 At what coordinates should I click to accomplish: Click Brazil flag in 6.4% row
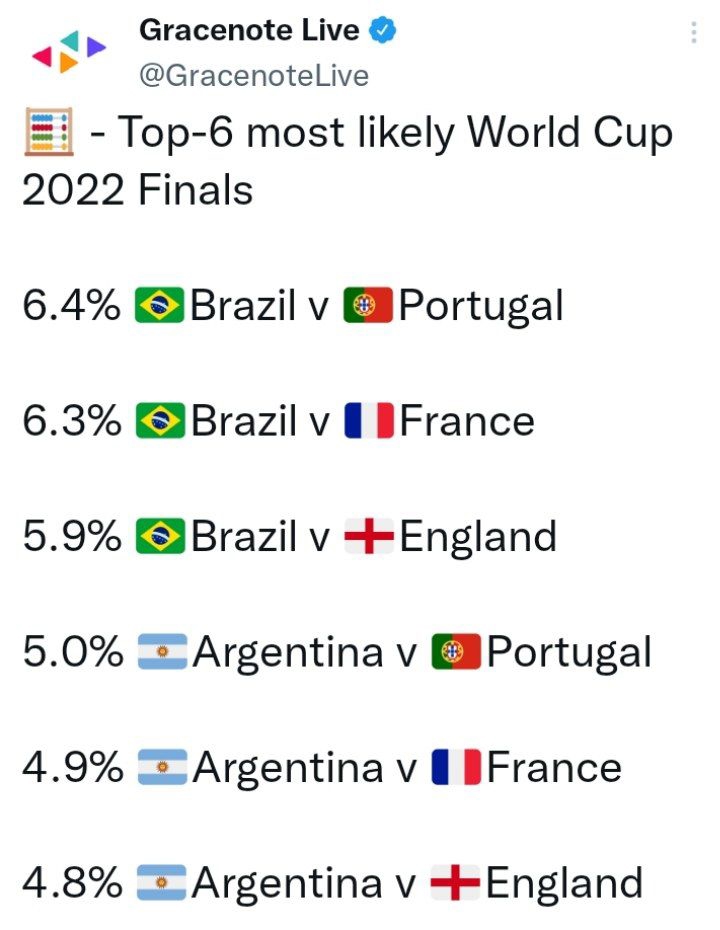coord(160,305)
